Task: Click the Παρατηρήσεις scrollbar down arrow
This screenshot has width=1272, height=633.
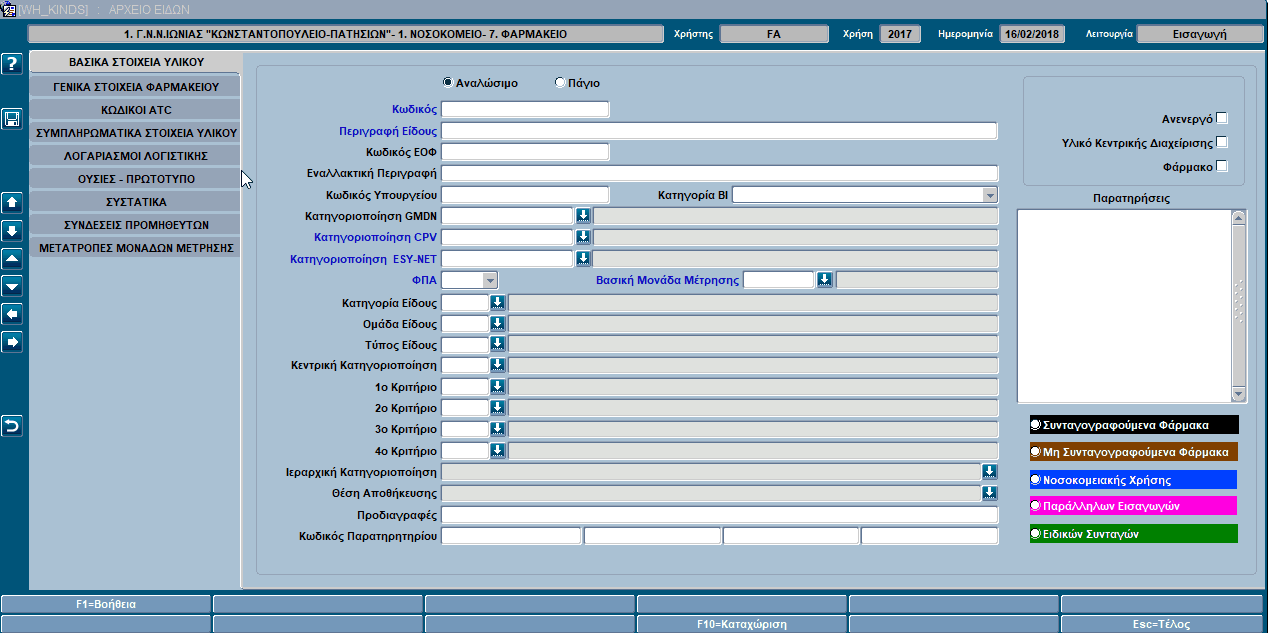Action: point(1239,394)
